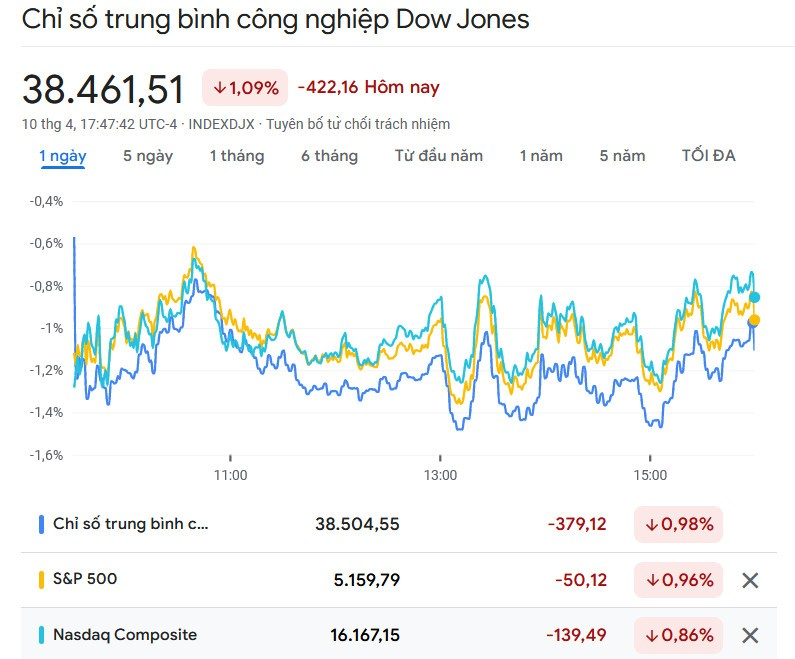Switch chart to '1 năm' range

click(x=541, y=156)
